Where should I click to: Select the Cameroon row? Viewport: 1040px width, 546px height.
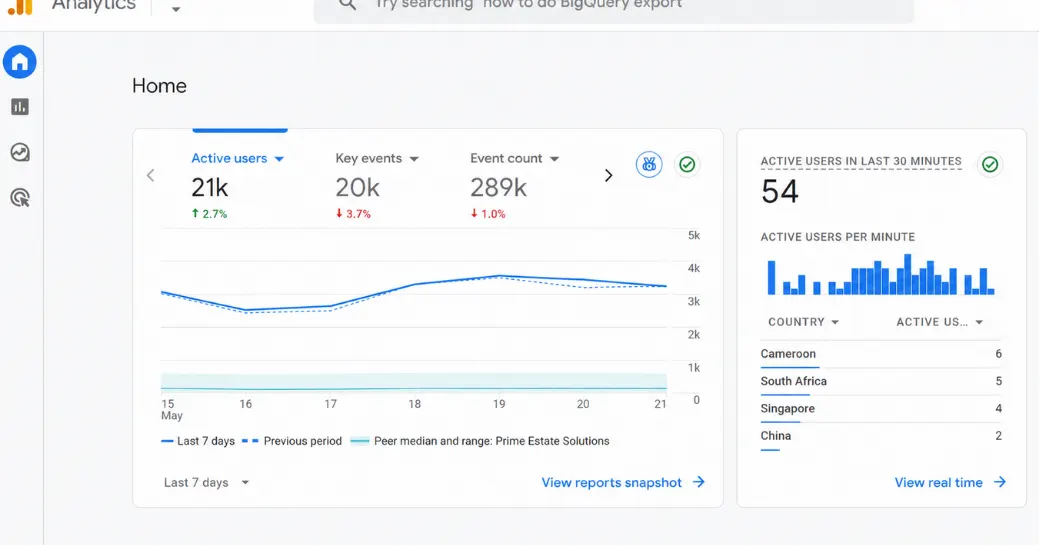click(x=881, y=354)
